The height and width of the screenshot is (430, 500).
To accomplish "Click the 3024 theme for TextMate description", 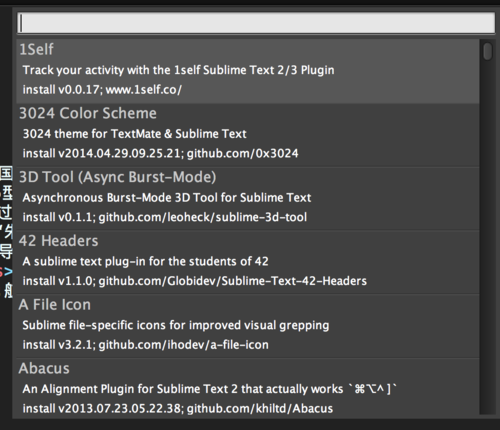I will [134, 134].
